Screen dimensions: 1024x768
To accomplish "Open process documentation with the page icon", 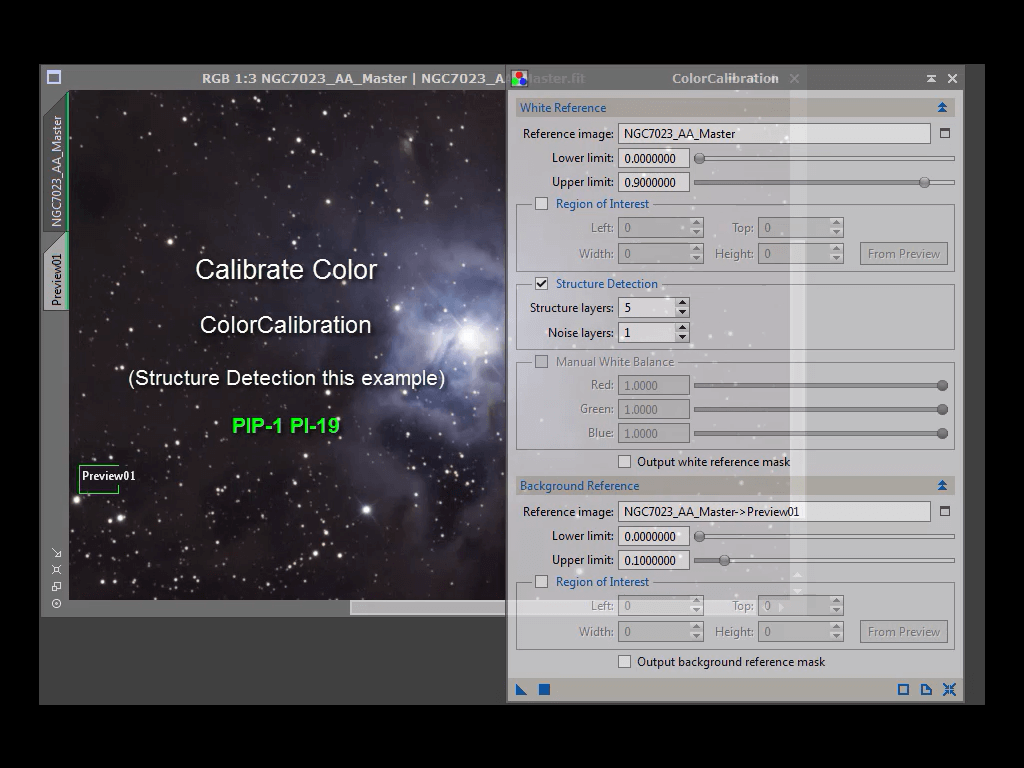I will click(926, 689).
